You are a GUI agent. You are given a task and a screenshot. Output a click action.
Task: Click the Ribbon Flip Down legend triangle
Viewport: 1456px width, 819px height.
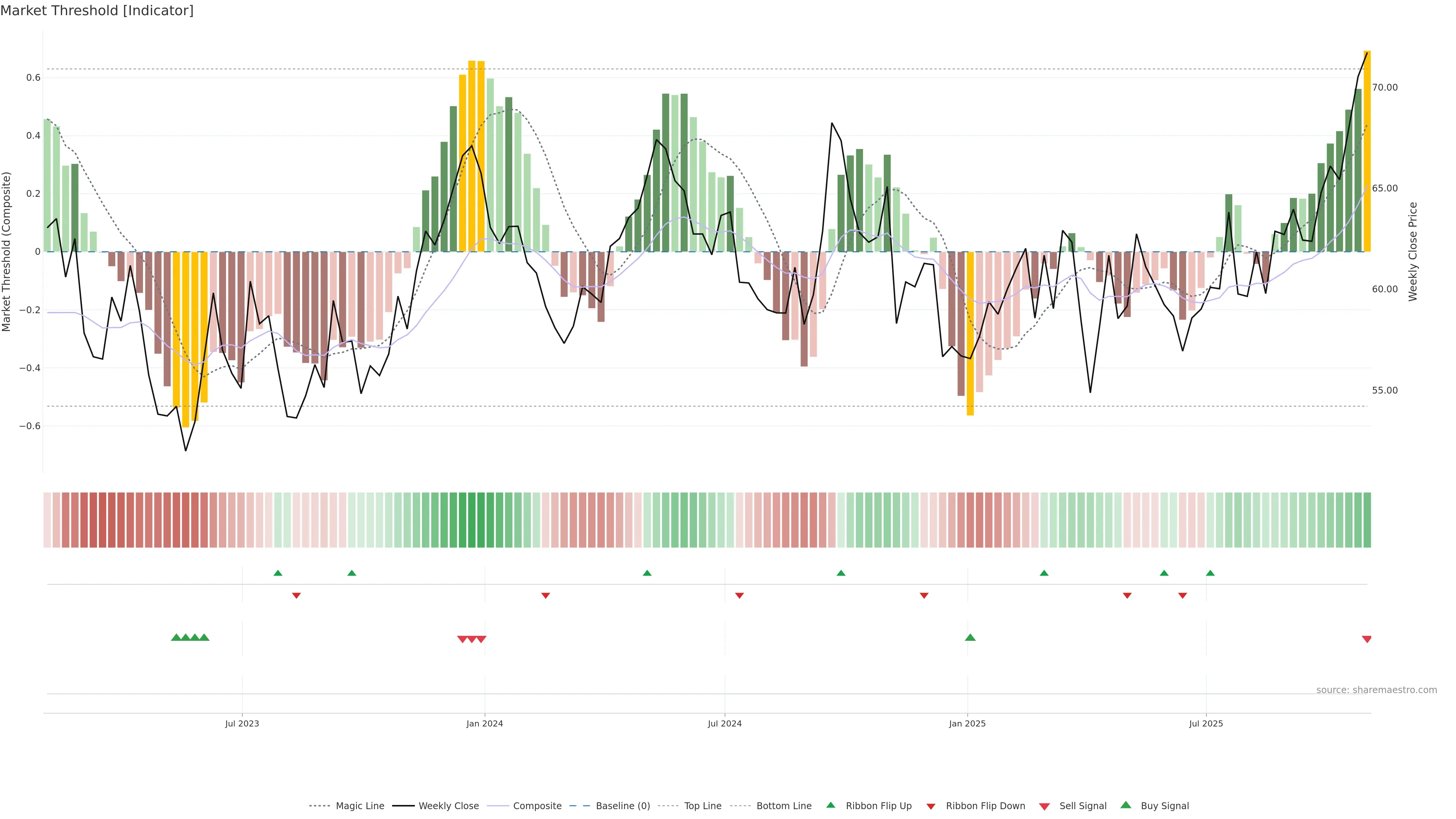point(931,806)
